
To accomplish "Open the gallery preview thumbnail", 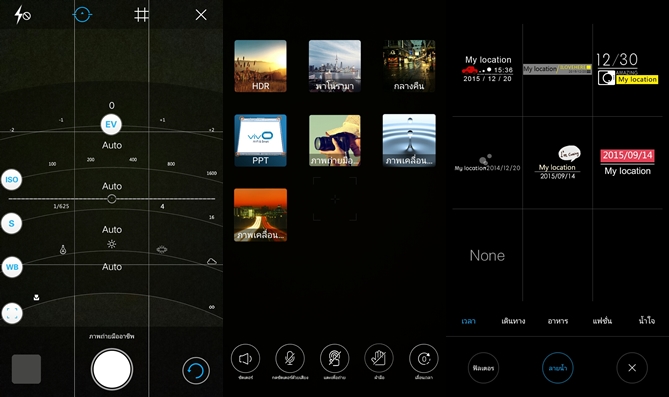I will pos(26,369).
